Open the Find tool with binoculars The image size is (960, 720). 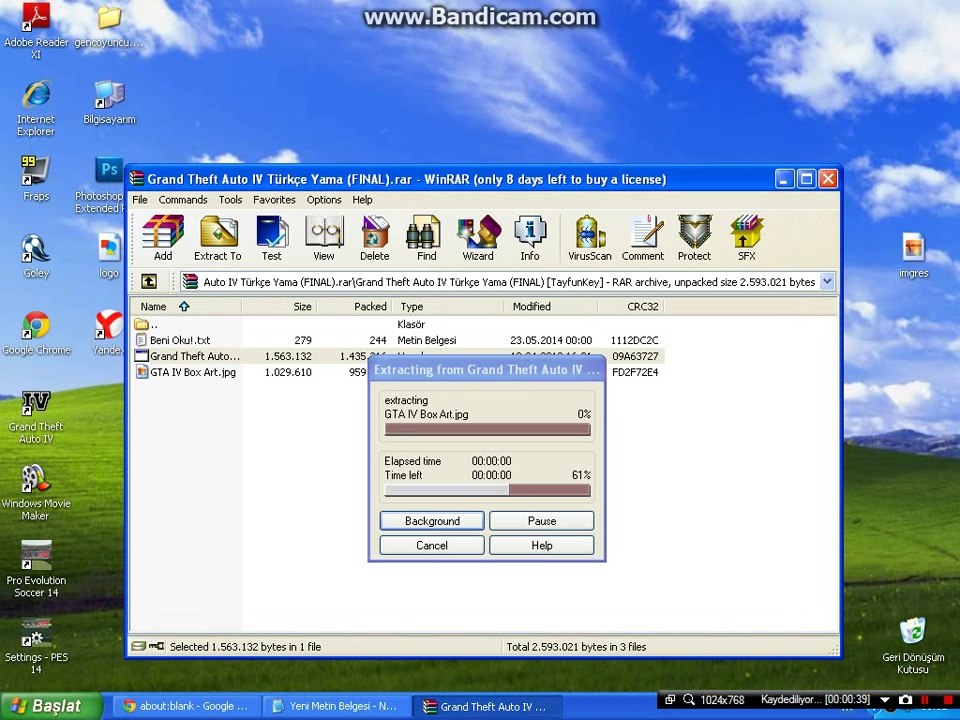[x=426, y=238]
